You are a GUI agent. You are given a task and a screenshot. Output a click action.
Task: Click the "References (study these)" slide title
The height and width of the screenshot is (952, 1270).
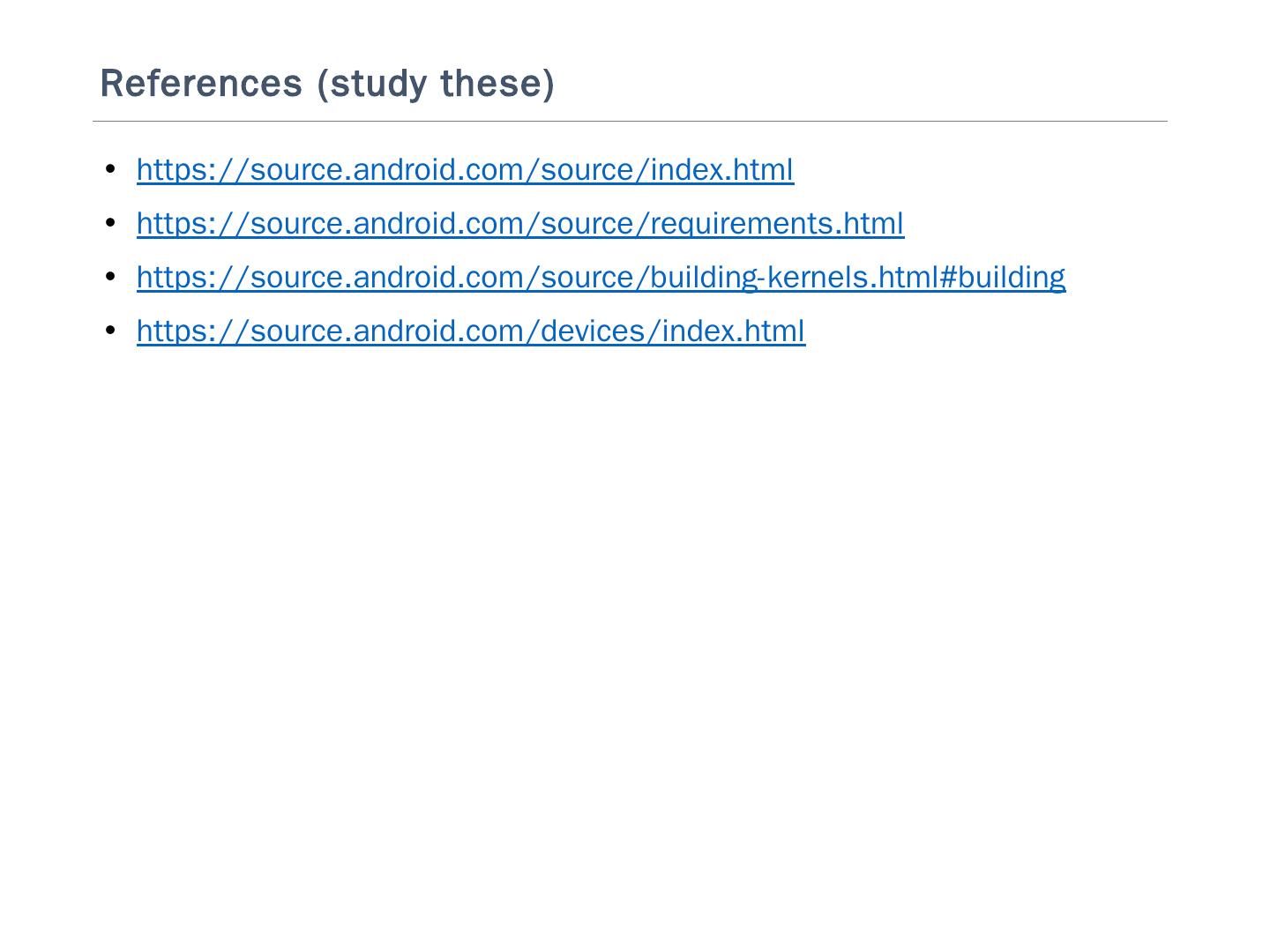pyautogui.click(x=327, y=84)
